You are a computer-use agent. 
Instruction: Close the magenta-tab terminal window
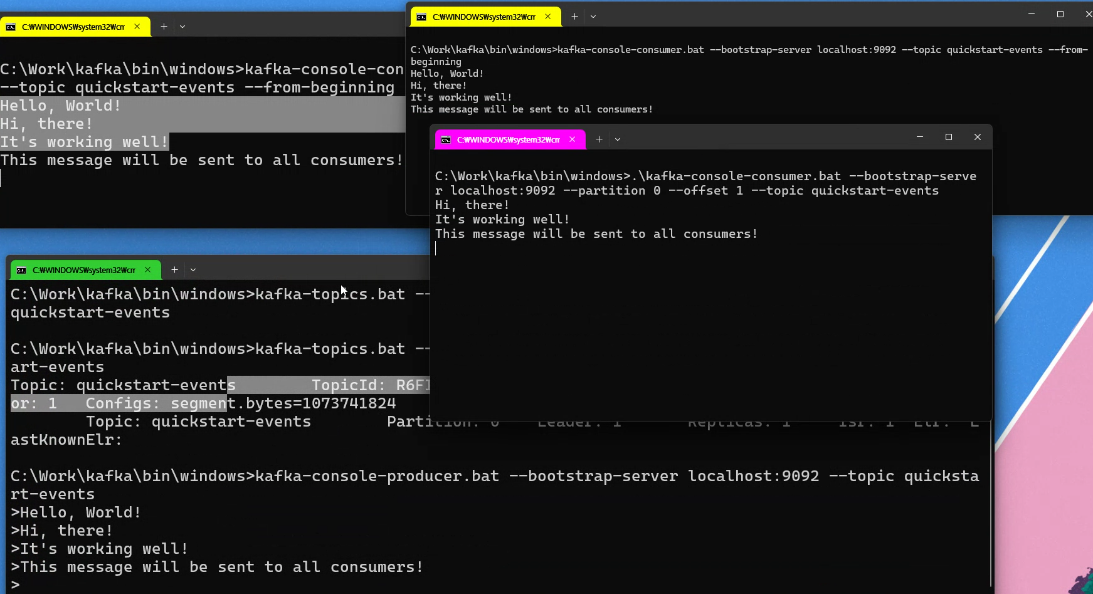pyautogui.click(x=977, y=137)
